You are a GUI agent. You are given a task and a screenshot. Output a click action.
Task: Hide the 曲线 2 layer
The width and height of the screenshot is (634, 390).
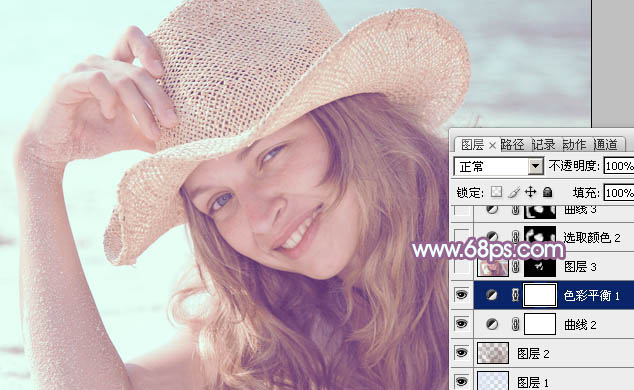(x=461, y=324)
